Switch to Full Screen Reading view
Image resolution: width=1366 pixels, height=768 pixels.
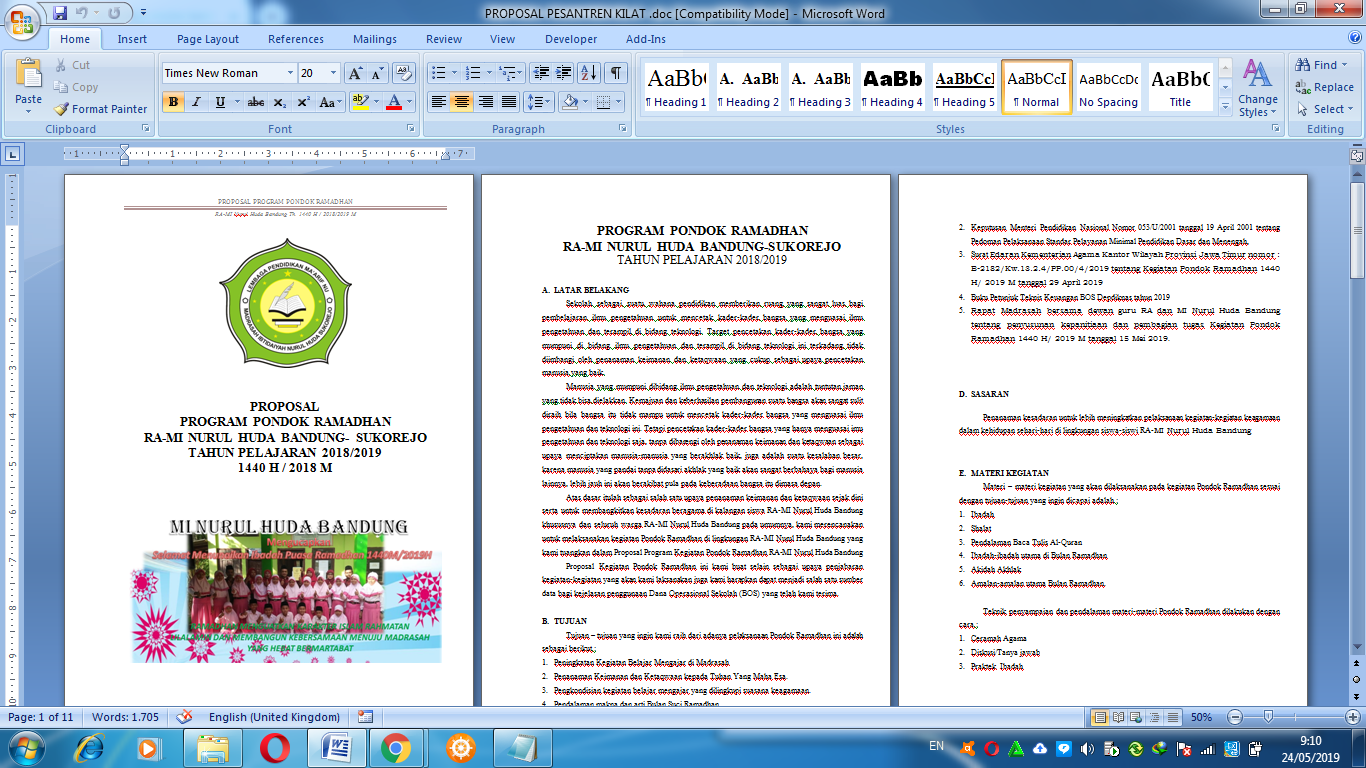[1120, 717]
